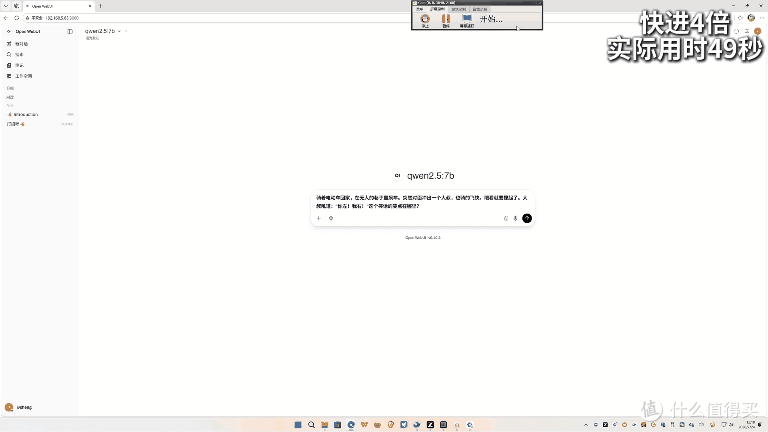
Task: Open the first chat history entry starting with a fire emoji
Action: [40, 115]
